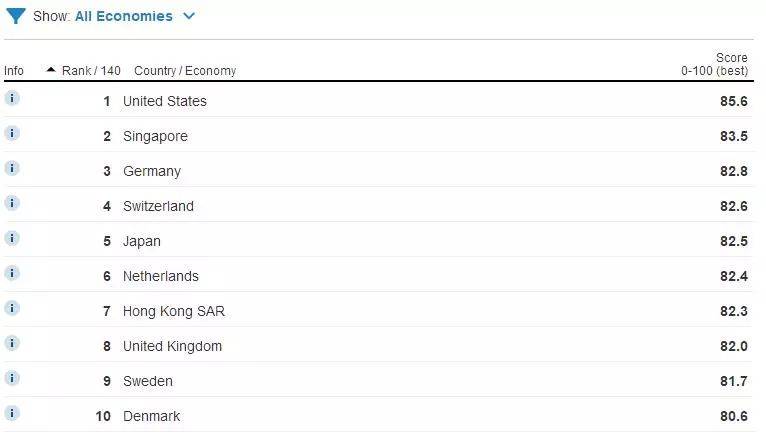Select the United States country name

point(164,101)
